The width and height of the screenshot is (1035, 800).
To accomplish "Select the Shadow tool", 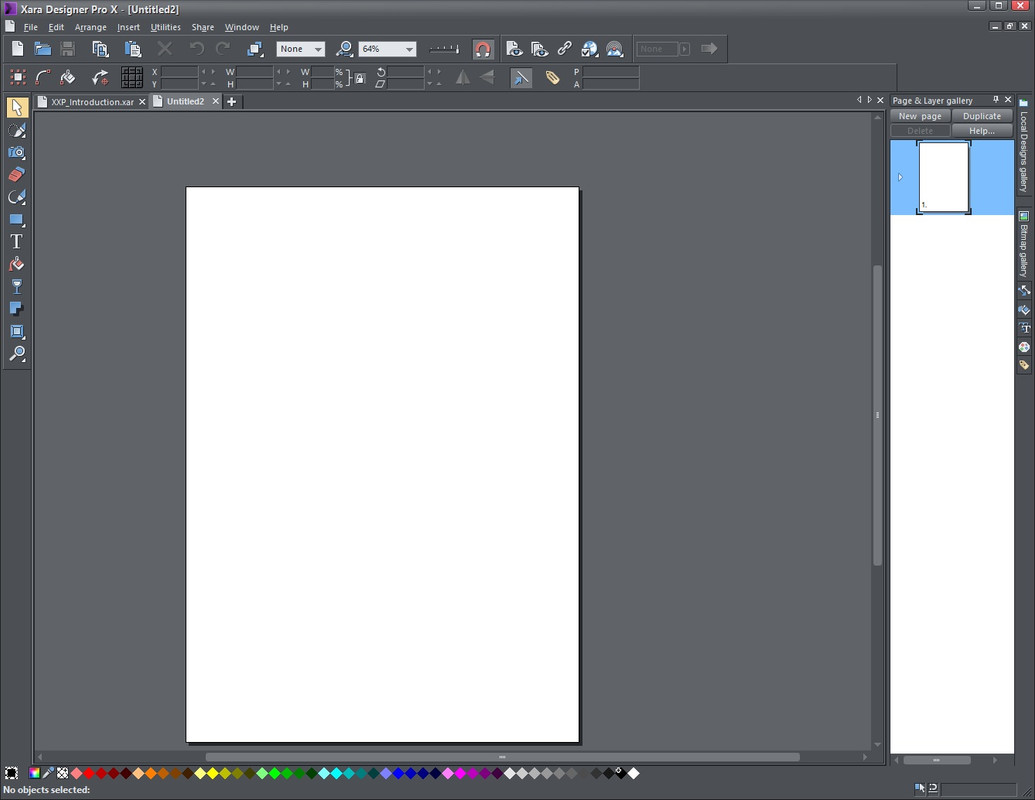I will pos(17,309).
